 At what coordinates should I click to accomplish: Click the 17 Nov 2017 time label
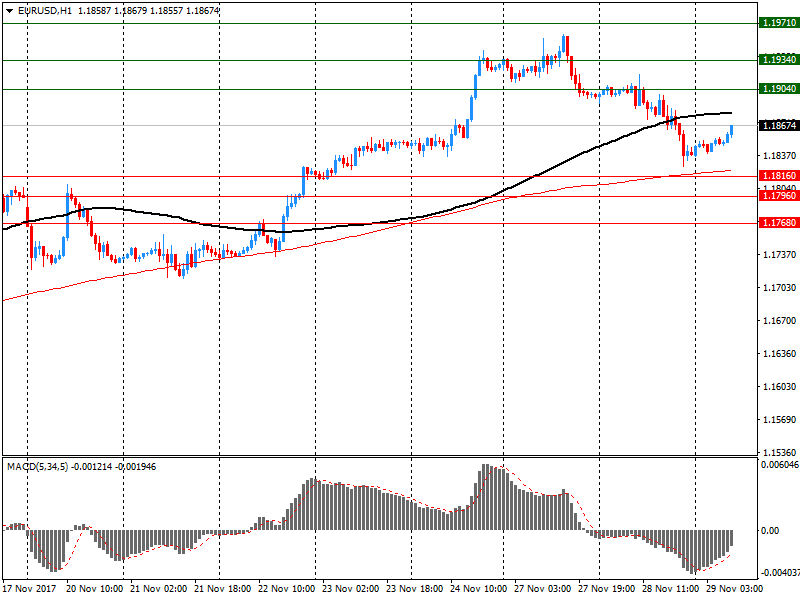tap(29, 589)
